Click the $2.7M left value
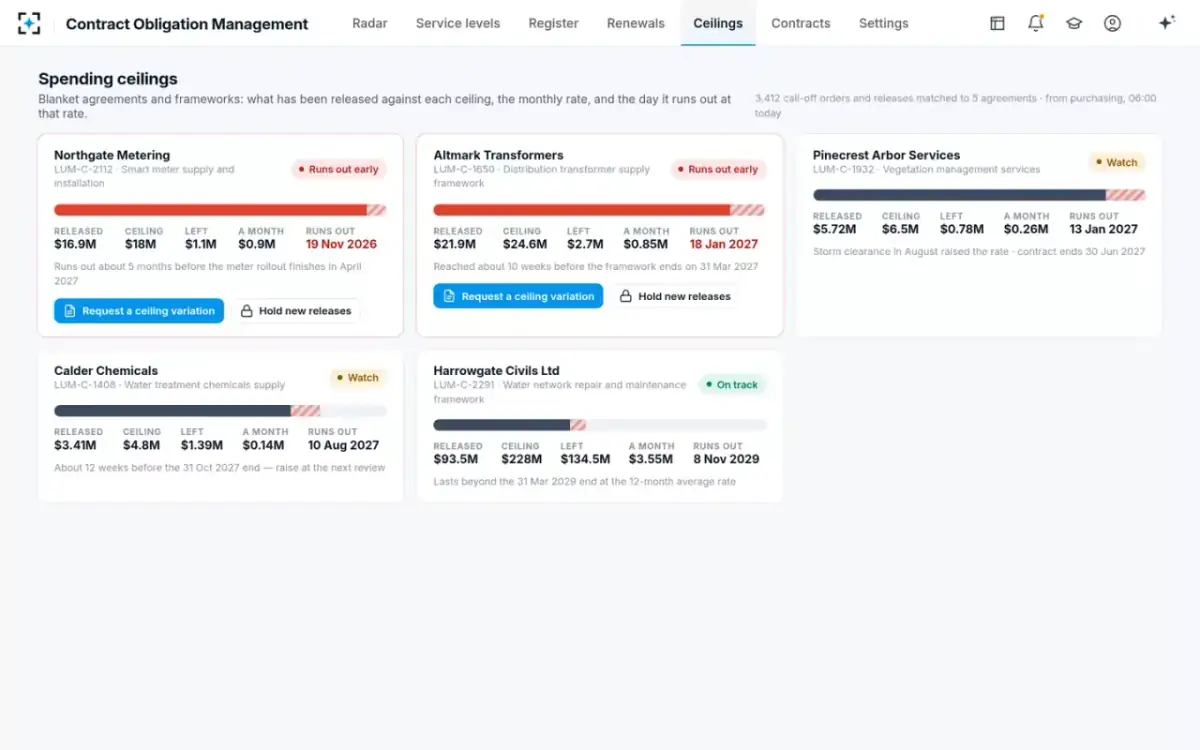 [x=585, y=244]
